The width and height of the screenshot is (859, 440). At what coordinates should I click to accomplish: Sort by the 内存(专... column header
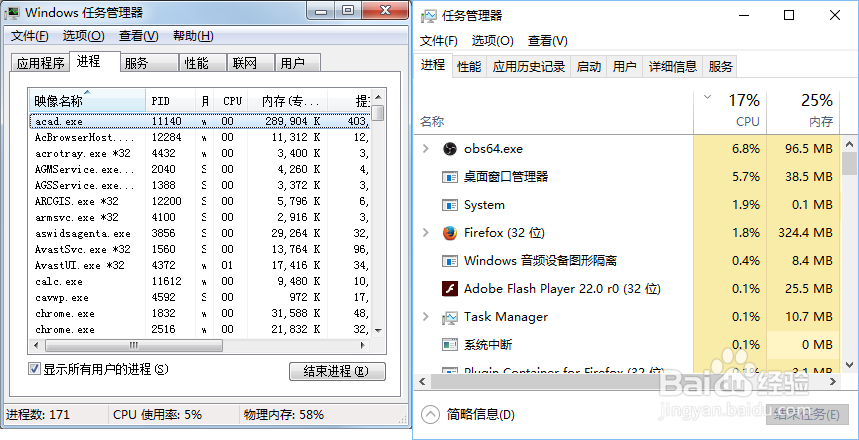pos(288,101)
